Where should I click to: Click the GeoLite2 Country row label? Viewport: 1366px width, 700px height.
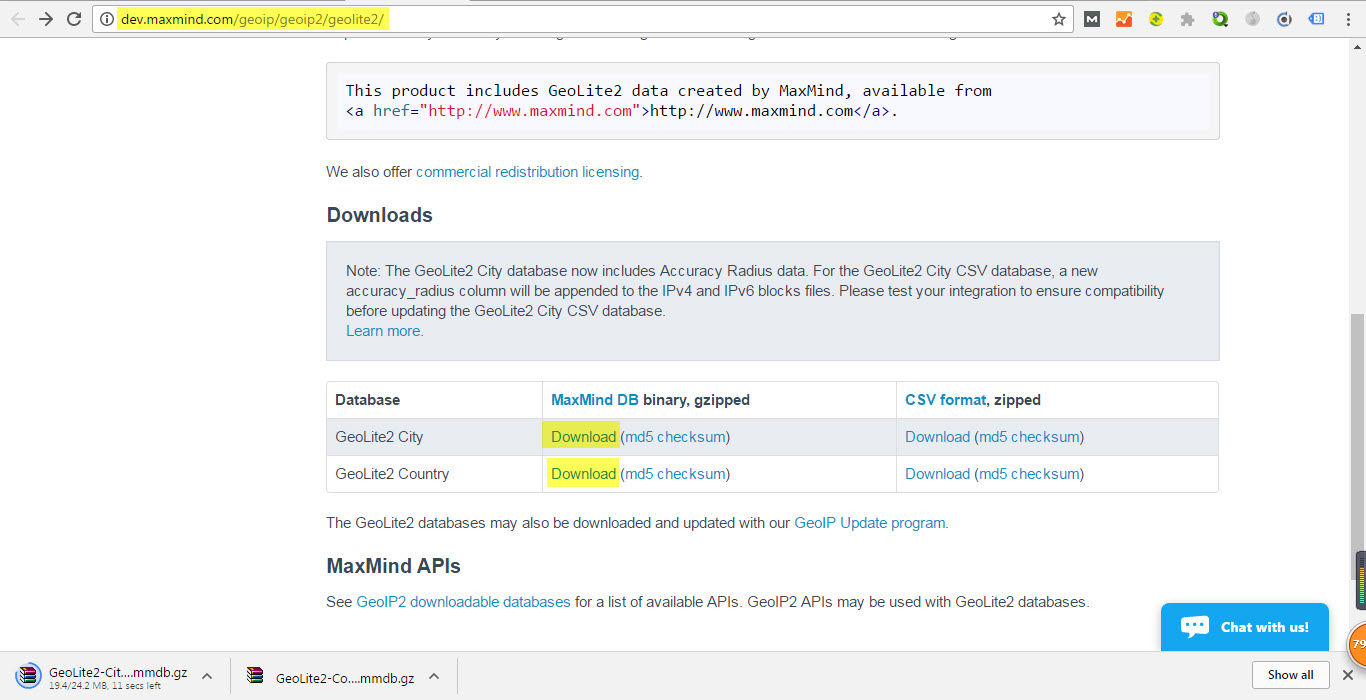click(392, 474)
